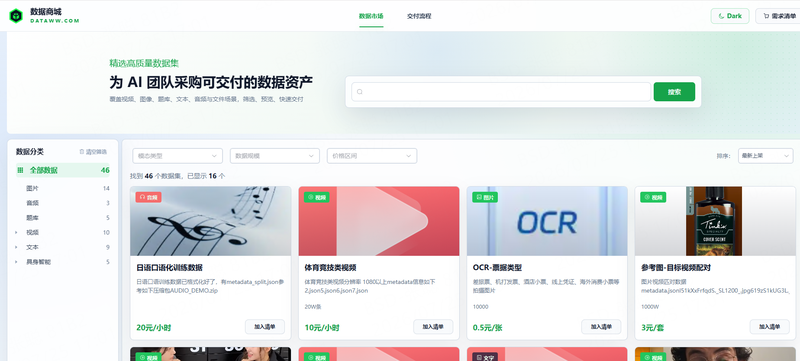Switch to the 交付流程 tab
The width and height of the screenshot is (800, 361).
pyautogui.click(x=419, y=16)
